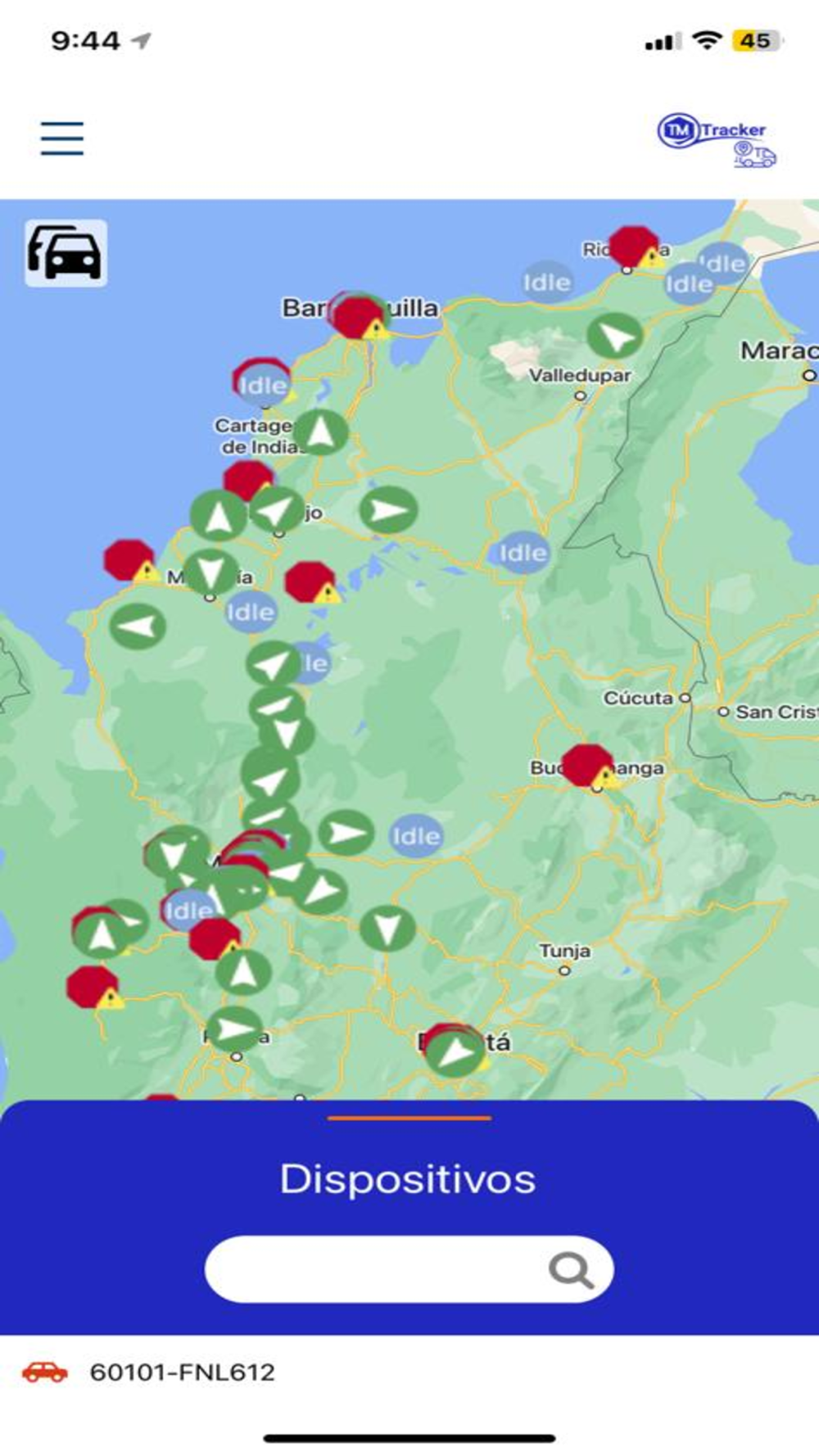Select the red stopped marker at Barranquilla
The height and width of the screenshot is (1456, 819).
[357, 318]
